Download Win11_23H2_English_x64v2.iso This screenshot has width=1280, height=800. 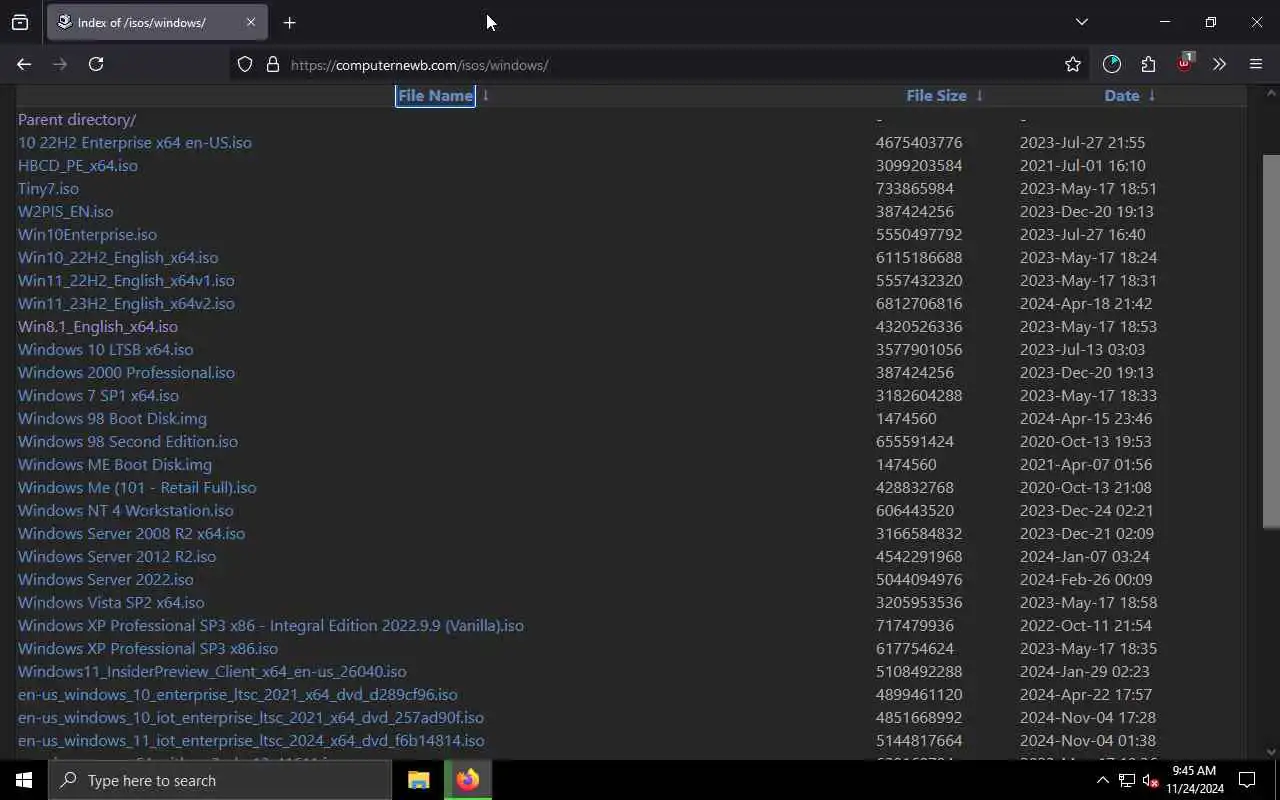(x=126, y=304)
